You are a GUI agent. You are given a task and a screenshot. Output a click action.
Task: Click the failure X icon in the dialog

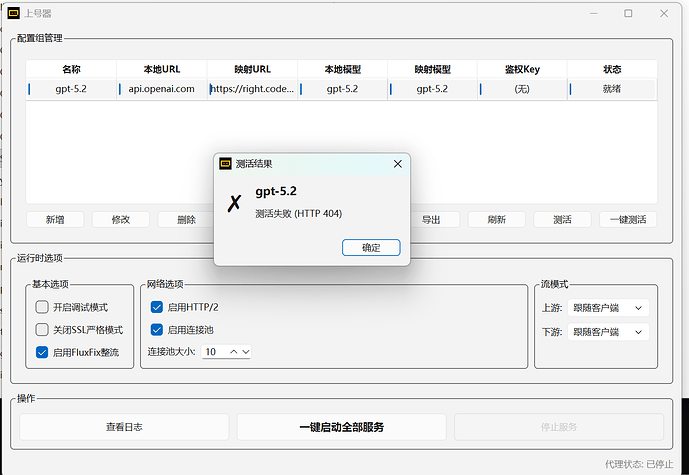click(x=234, y=203)
